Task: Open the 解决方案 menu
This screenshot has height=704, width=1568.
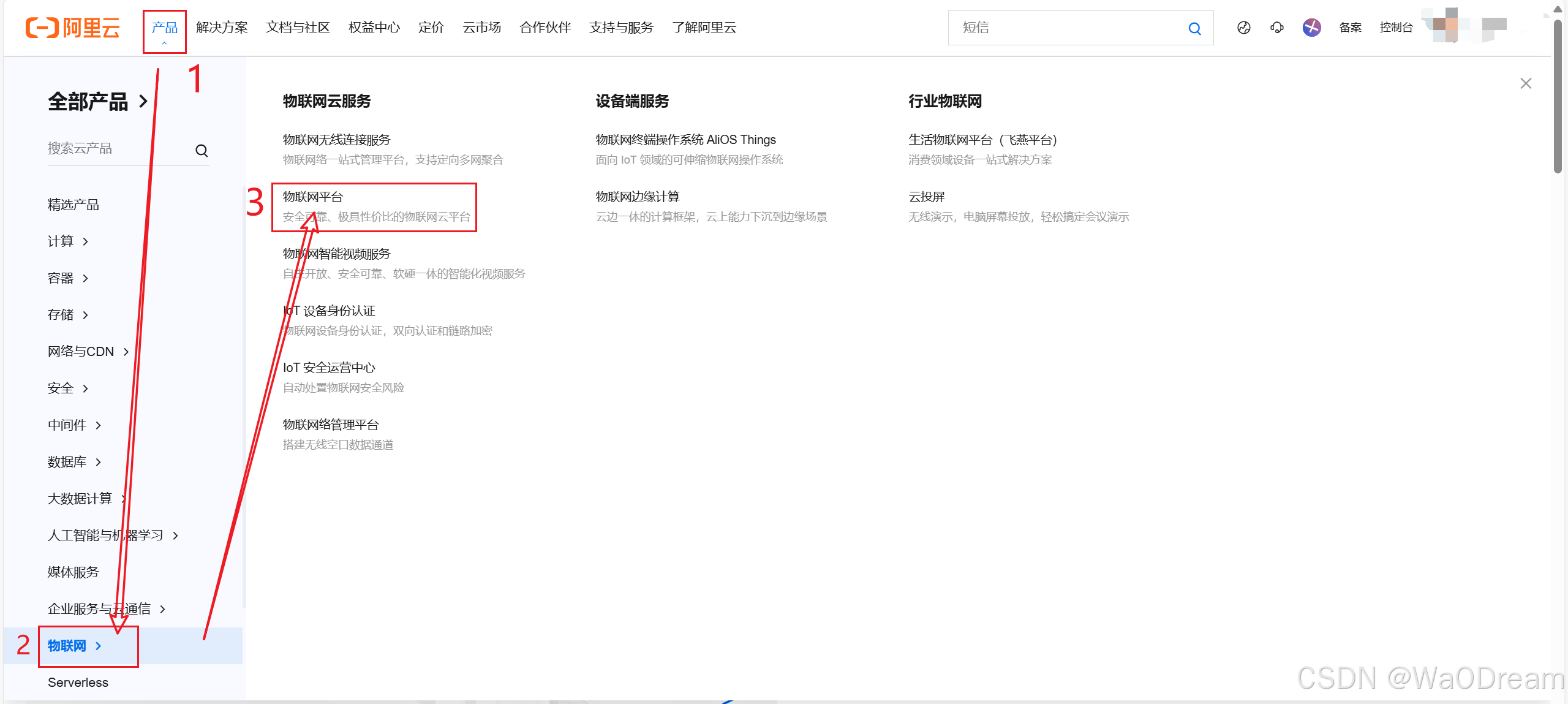Action: pyautogui.click(x=222, y=28)
